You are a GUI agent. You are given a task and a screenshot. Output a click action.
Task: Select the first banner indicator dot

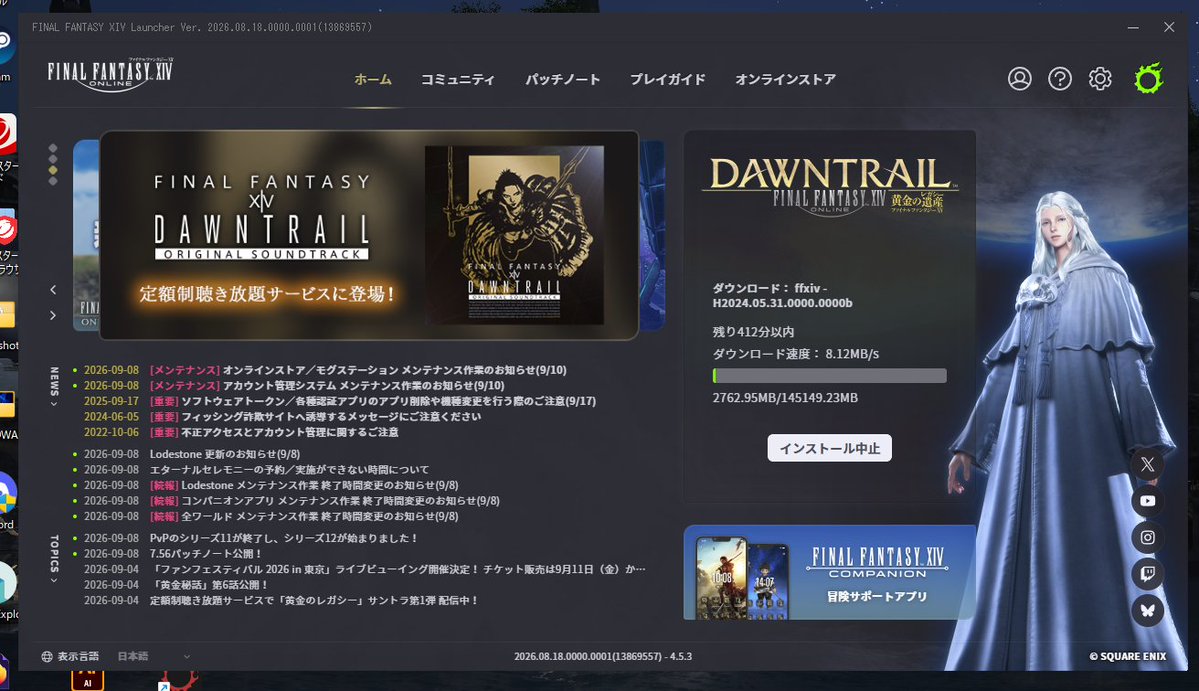coord(53,148)
